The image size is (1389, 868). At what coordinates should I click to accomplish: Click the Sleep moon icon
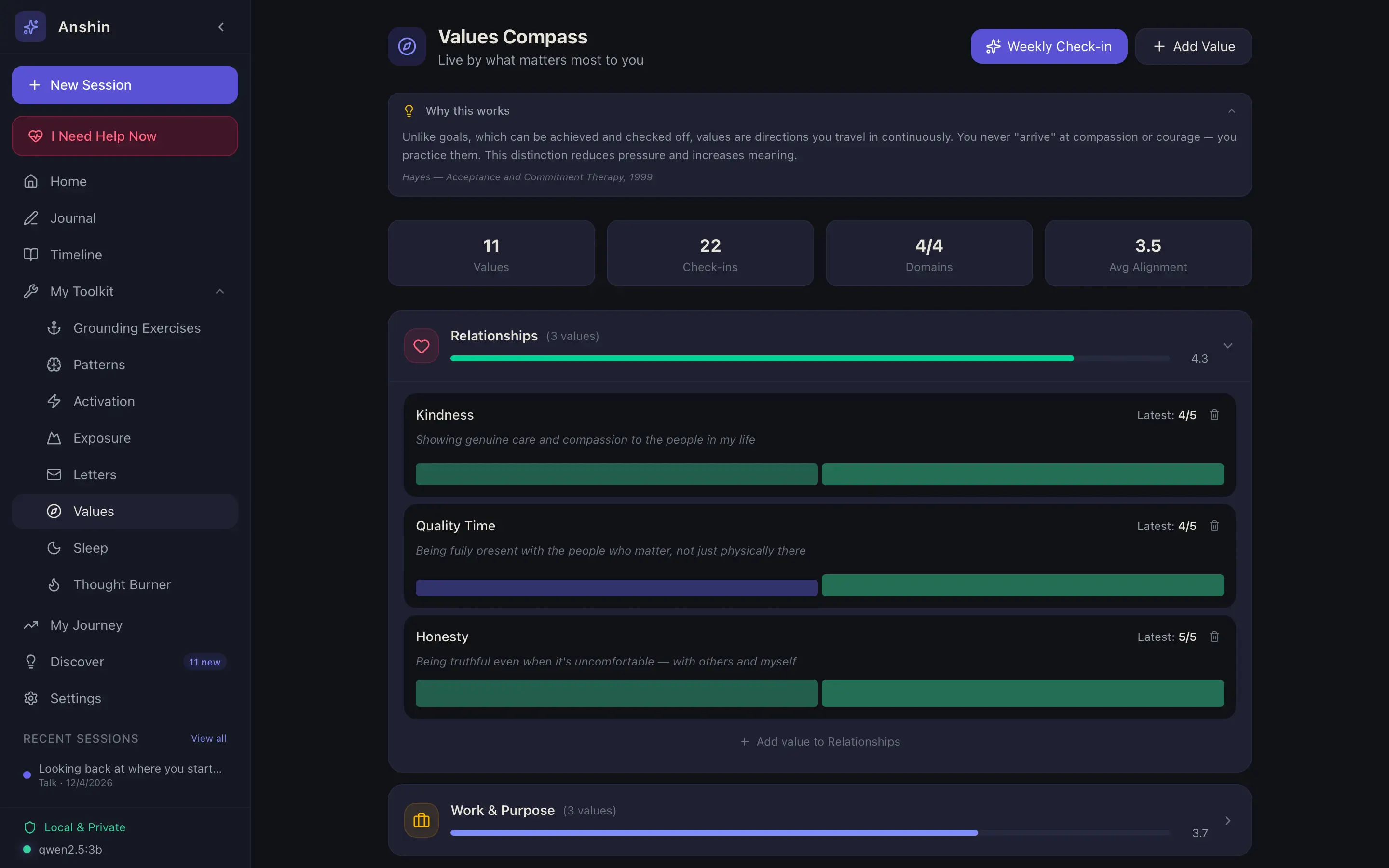(54, 548)
